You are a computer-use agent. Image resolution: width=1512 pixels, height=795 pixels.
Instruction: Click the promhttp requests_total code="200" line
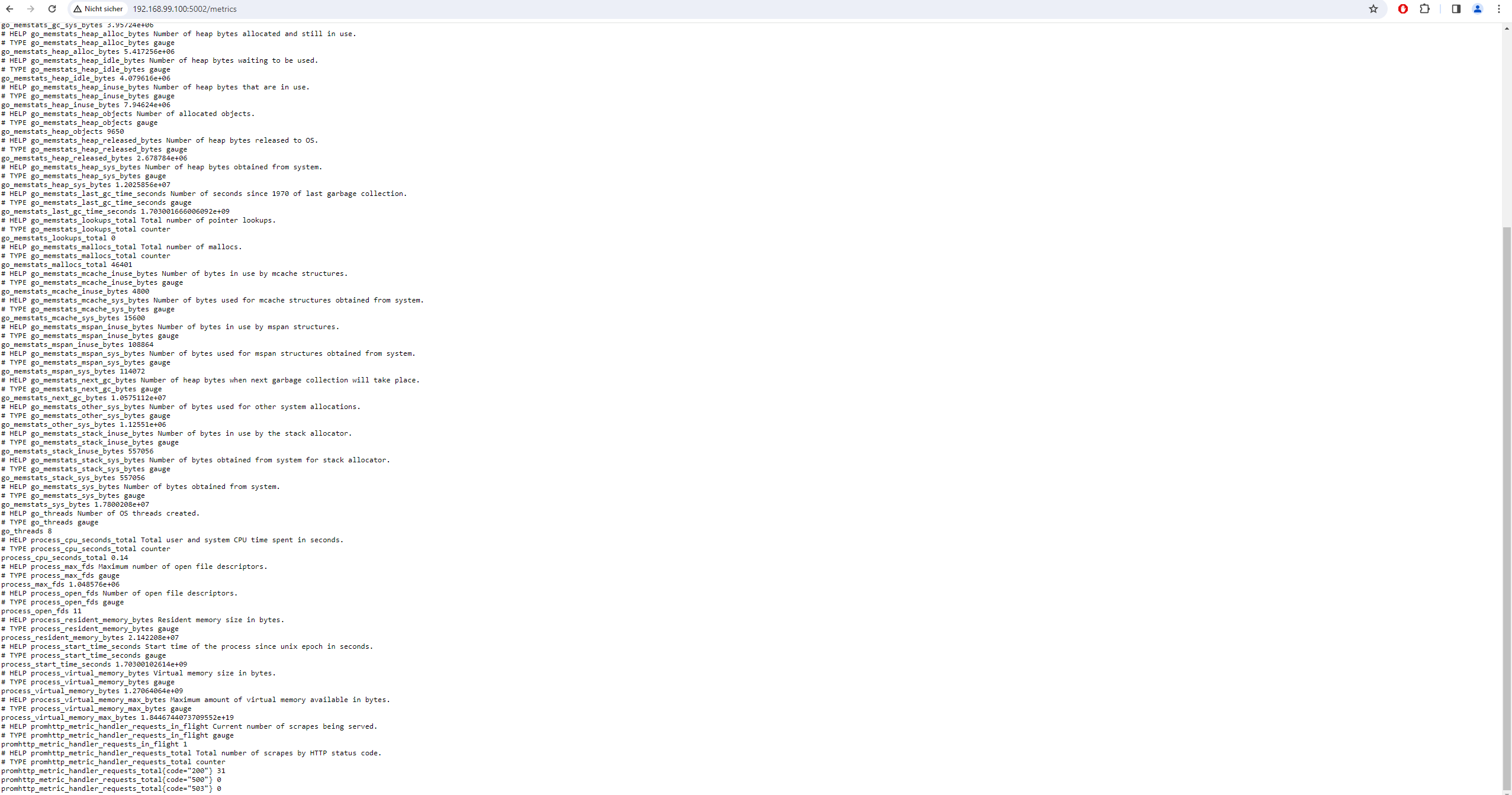[x=113, y=771]
